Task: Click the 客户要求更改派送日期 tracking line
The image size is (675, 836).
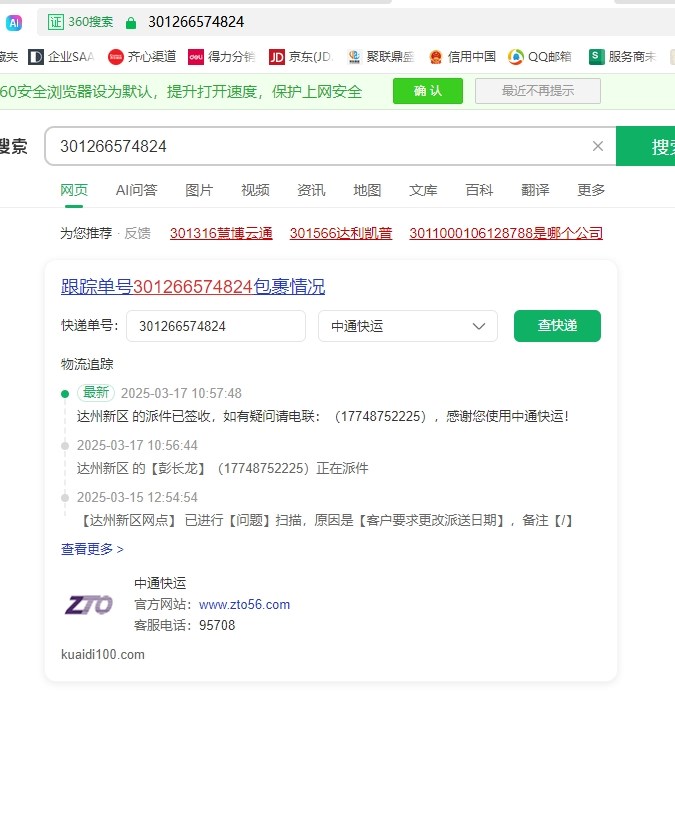Action: 325,520
